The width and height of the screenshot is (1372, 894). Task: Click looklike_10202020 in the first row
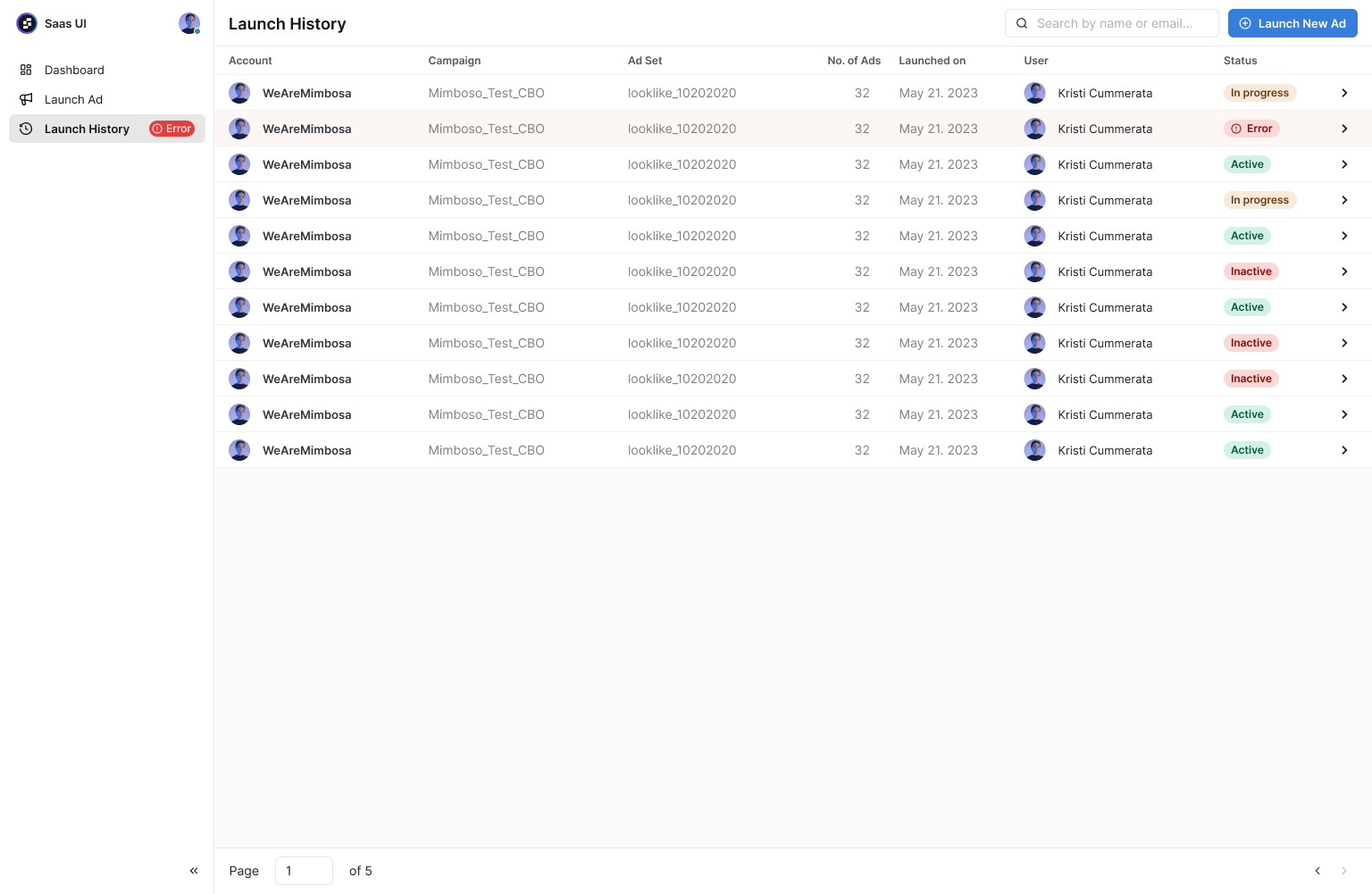click(x=682, y=93)
